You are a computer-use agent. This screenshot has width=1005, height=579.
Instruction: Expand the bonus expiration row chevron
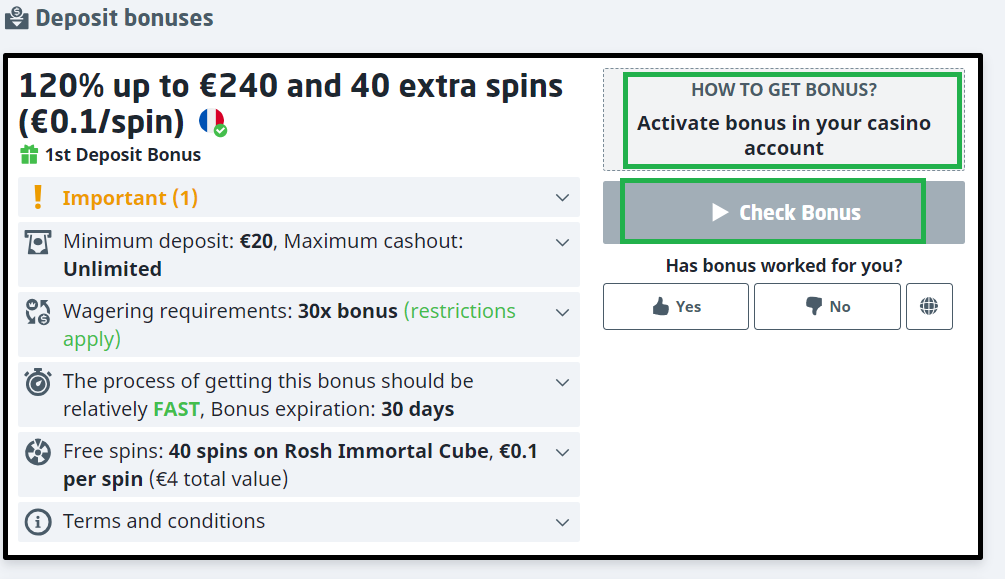point(562,382)
